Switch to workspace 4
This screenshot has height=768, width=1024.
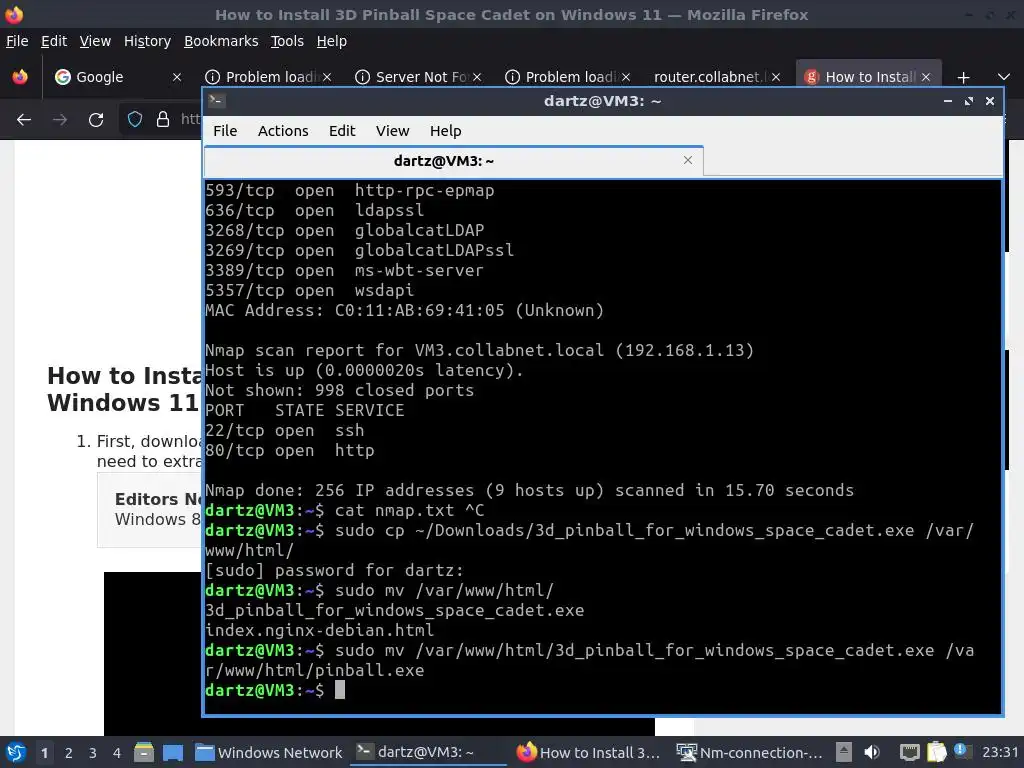pos(117,753)
